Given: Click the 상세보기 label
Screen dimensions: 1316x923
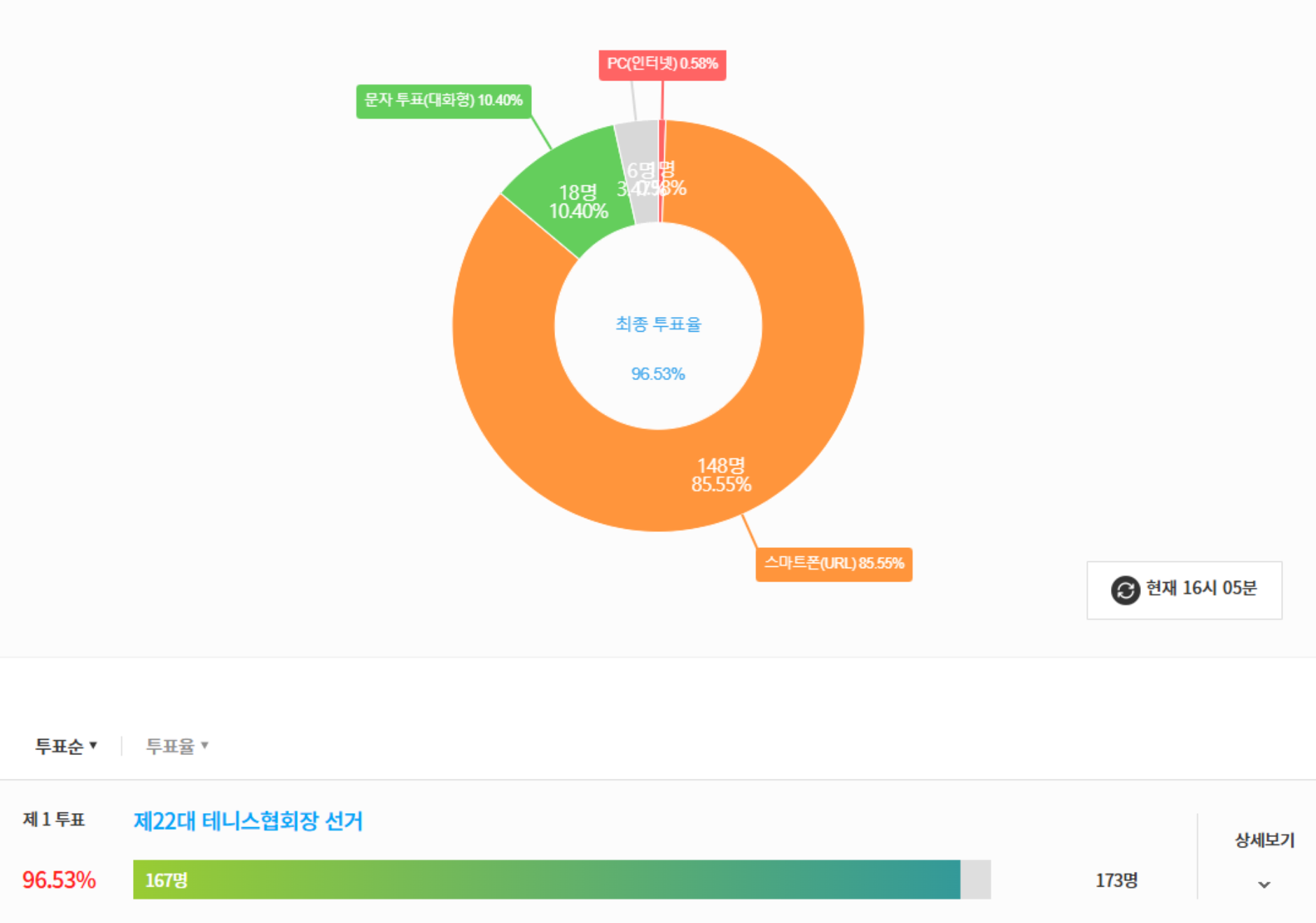Looking at the screenshot, I should point(1264,840).
